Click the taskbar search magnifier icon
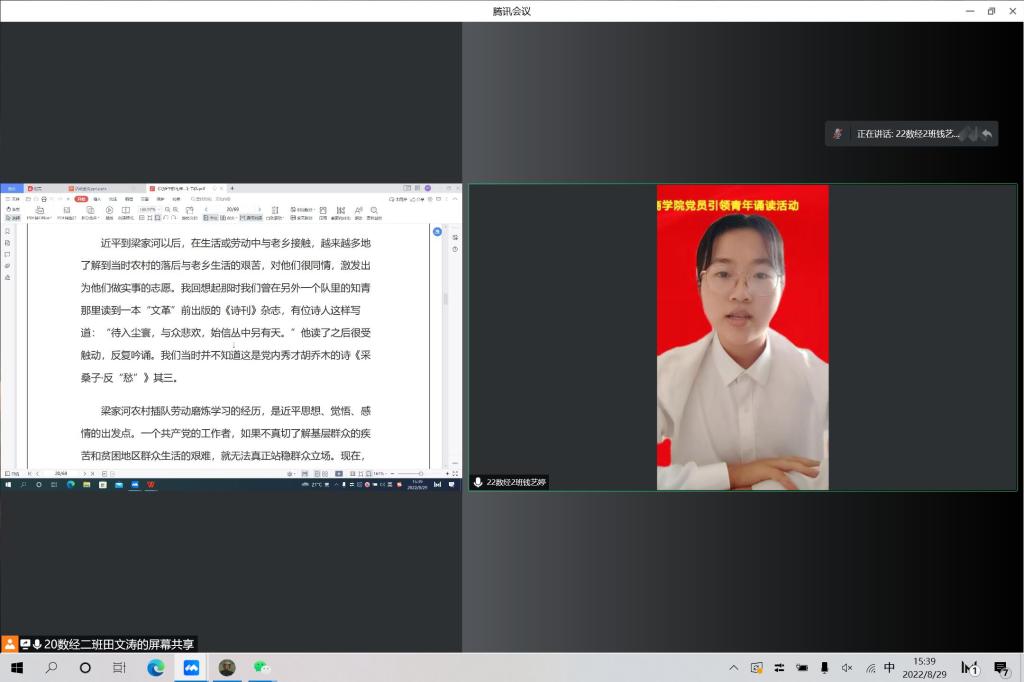 pyautogui.click(x=51, y=667)
